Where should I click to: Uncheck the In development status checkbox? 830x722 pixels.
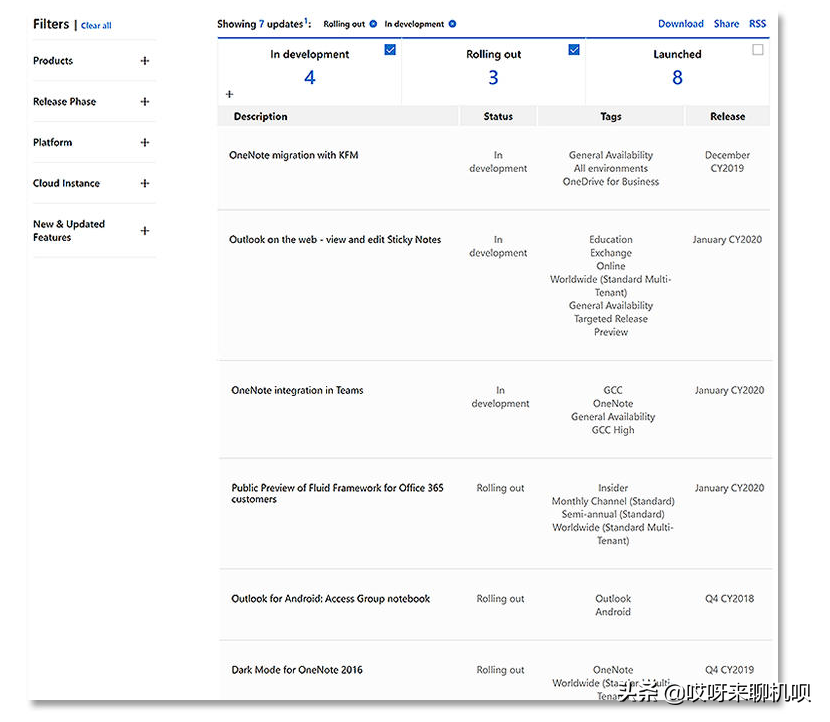pyautogui.click(x=390, y=50)
